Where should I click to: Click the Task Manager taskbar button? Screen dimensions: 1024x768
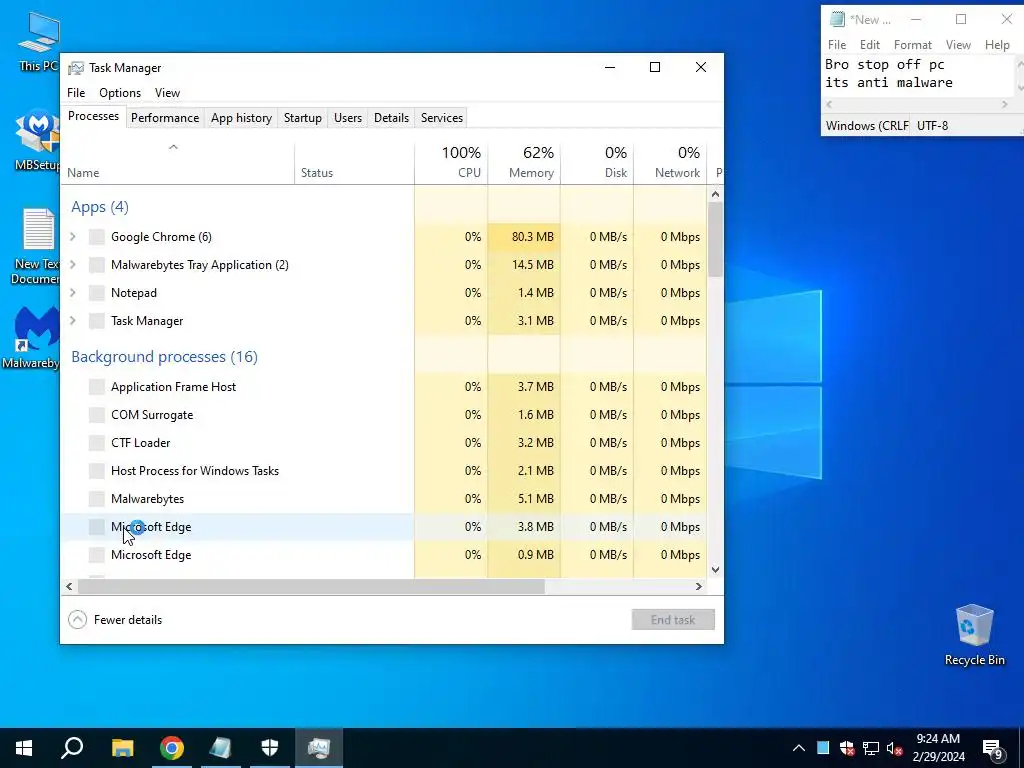(319, 748)
